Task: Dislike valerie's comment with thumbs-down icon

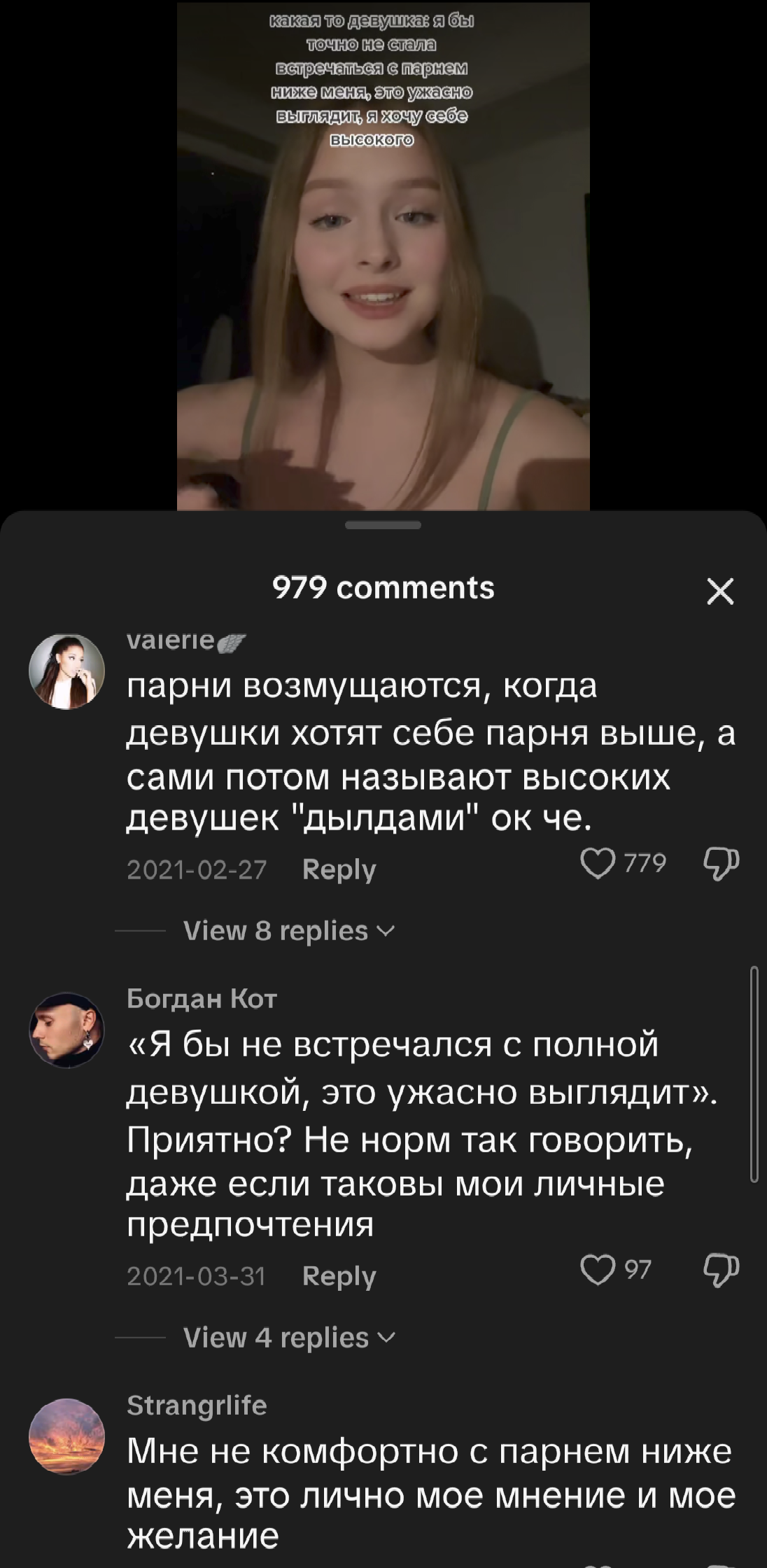Action: click(x=721, y=864)
